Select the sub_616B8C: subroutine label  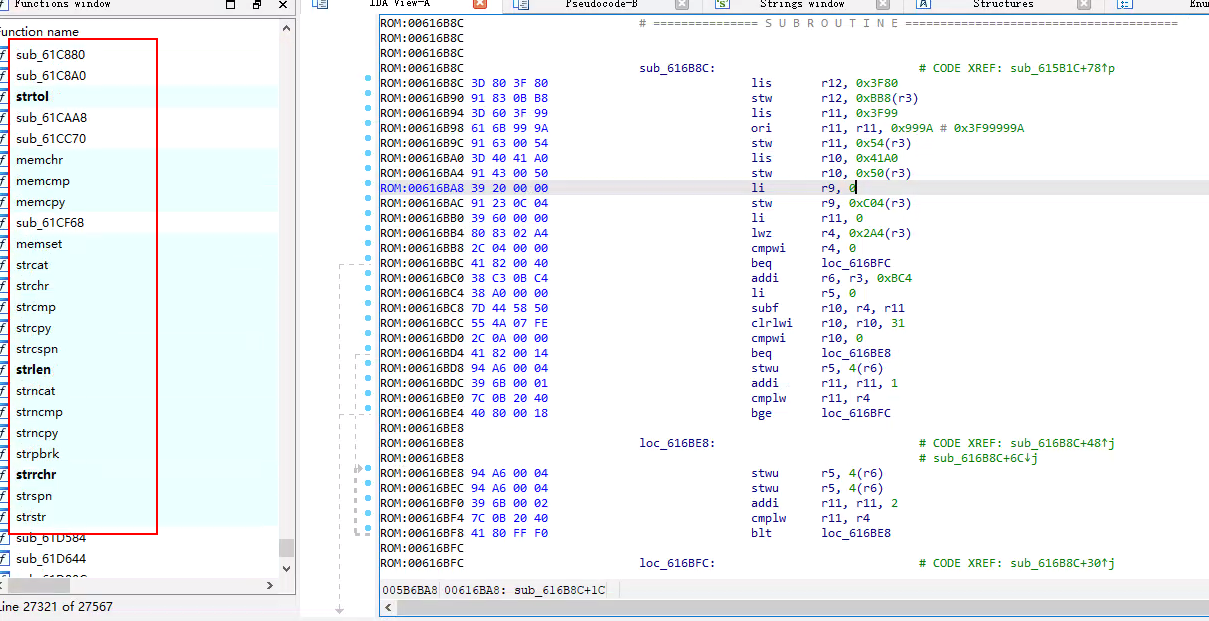click(x=677, y=68)
